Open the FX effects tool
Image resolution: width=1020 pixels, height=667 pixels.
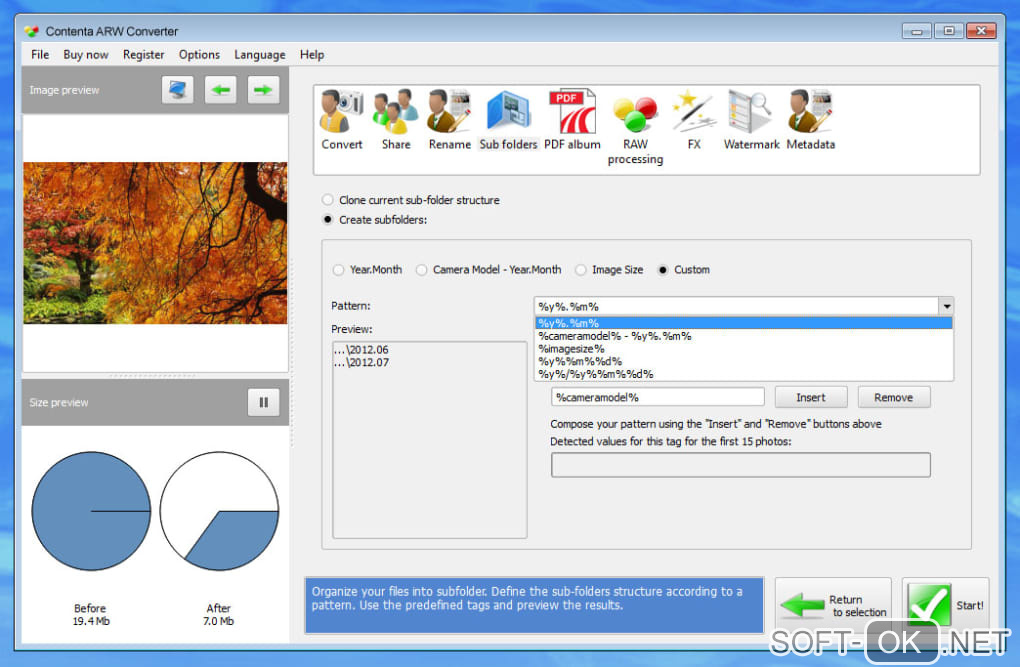click(694, 120)
